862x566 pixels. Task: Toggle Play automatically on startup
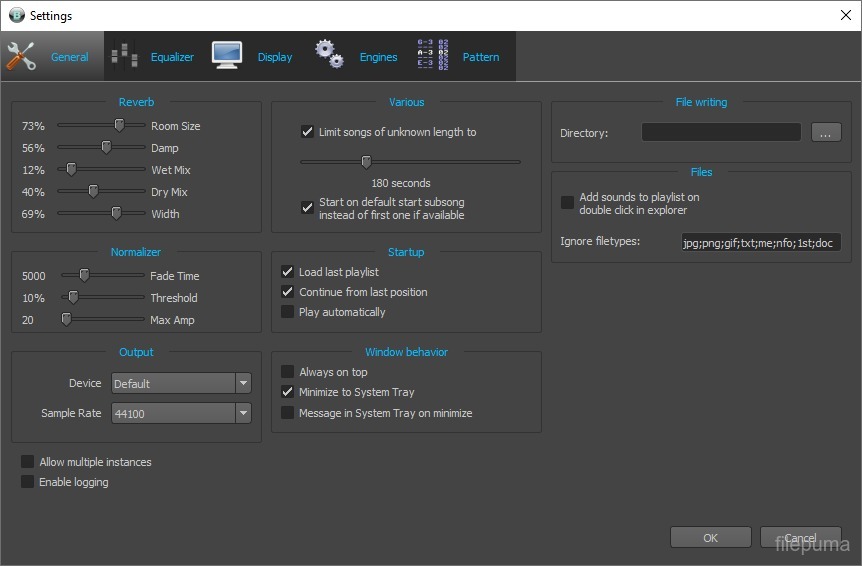point(288,312)
